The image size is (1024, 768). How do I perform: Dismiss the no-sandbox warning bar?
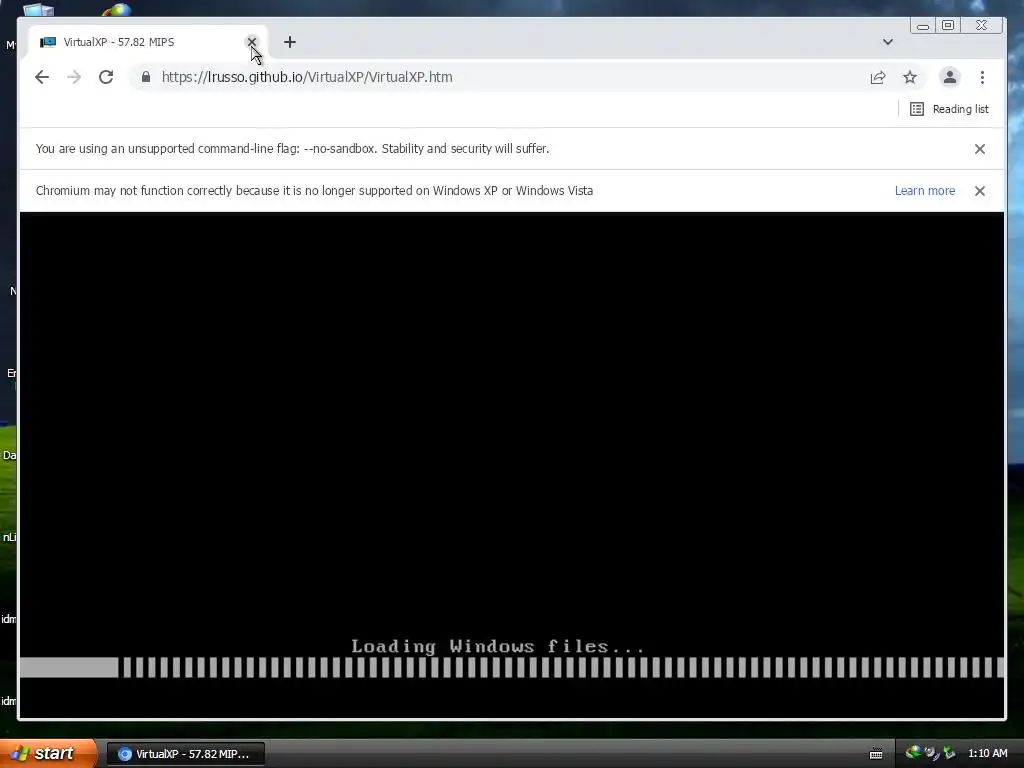point(980,149)
